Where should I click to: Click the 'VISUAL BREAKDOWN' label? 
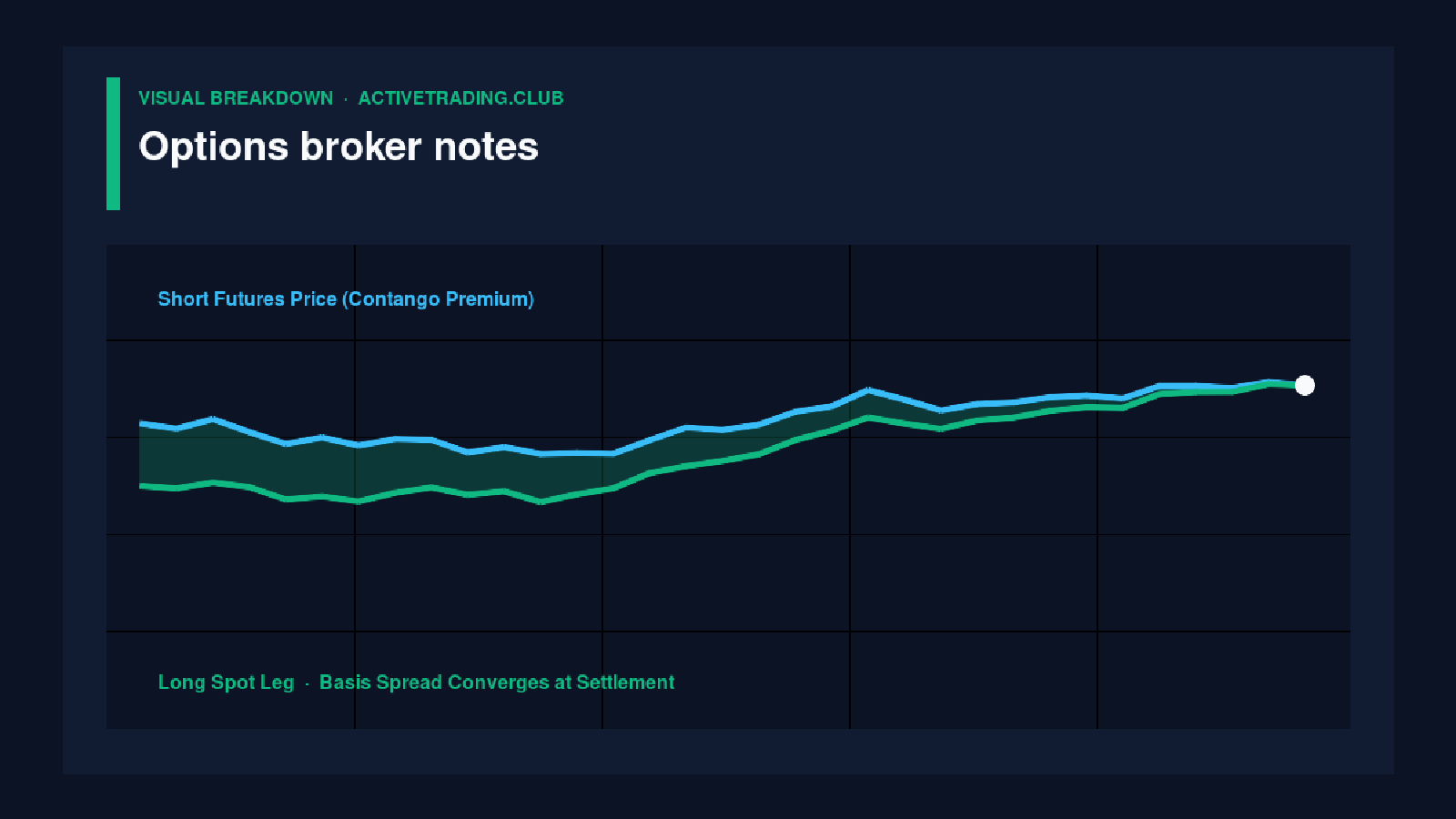click(236, 98)
